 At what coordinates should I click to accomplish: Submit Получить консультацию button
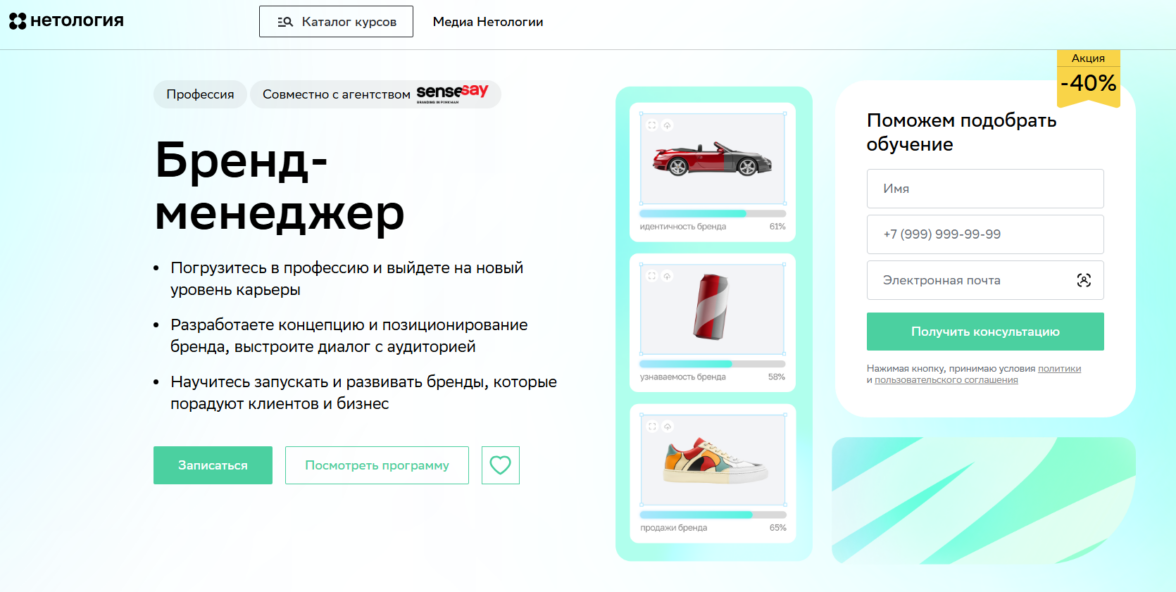[985, 332]
